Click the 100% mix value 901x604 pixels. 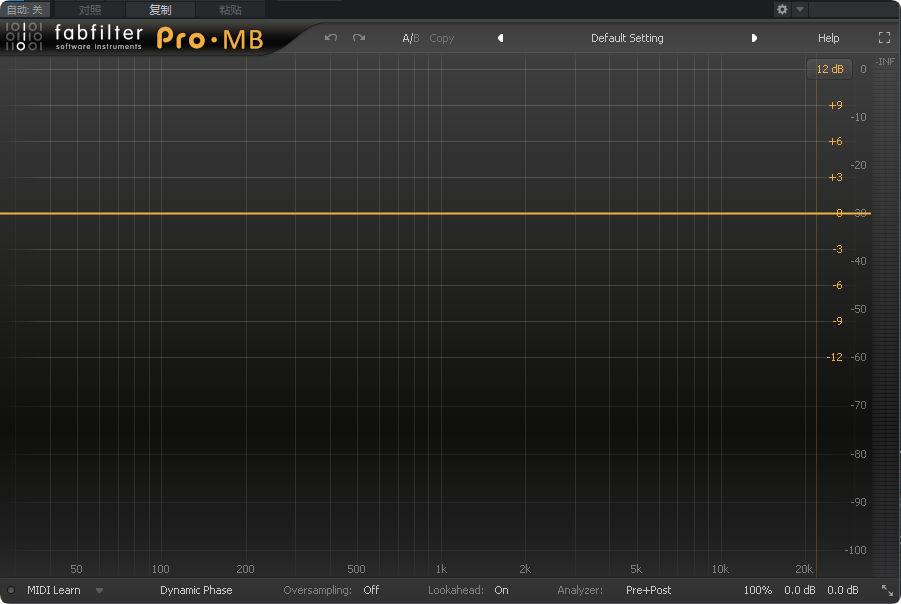pos(757,590)
